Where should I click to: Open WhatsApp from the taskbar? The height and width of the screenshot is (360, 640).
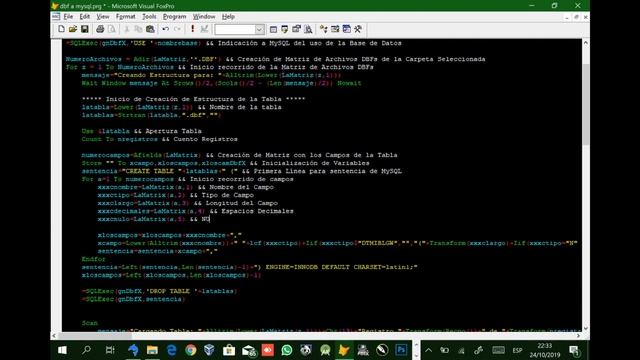click(287, 350)
